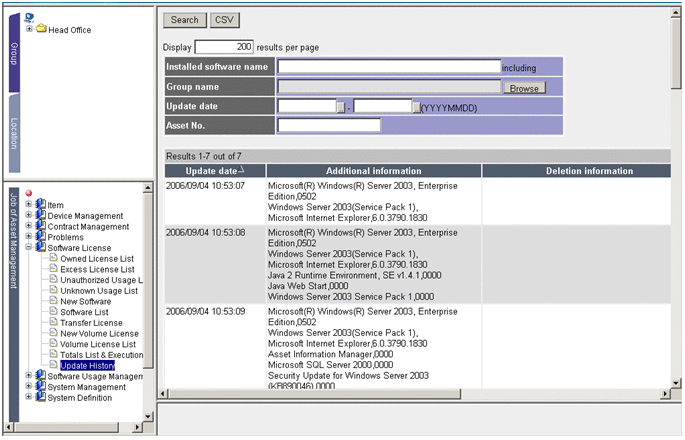This screenshot has height=440, width=685.
Task: Click the Software List page icon
Action: (53, 312)
